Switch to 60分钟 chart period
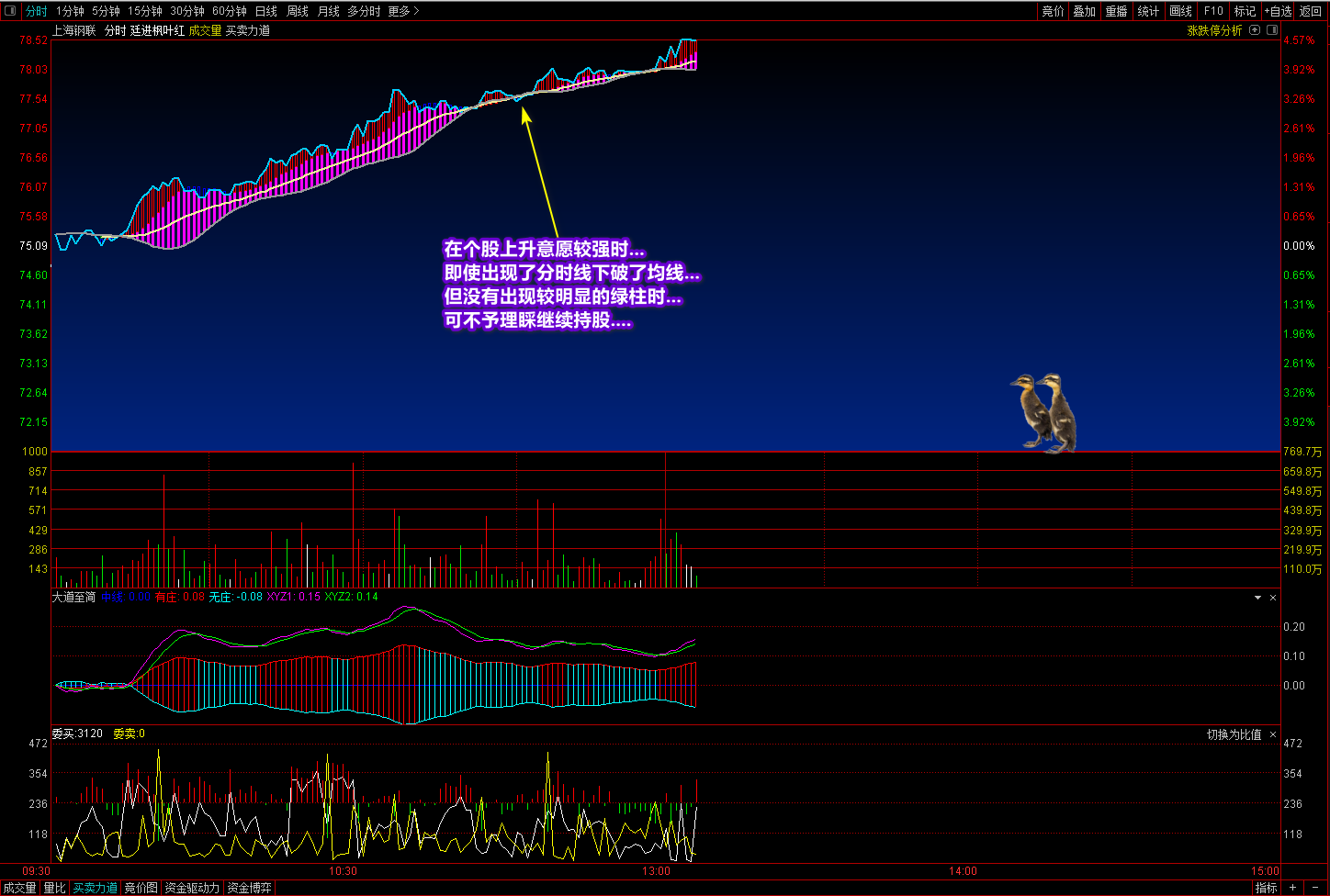This screenshot has height=896, width=1330. pos(230,11)
